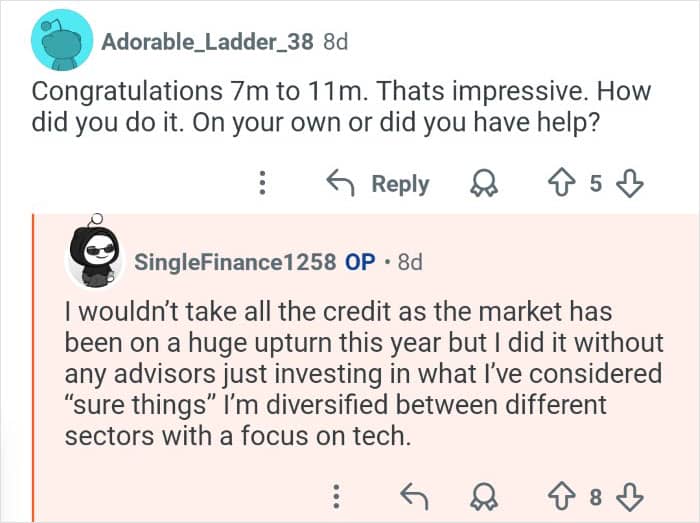Open more options on Adorable_Ladder_38's comment

click(262, 184)
